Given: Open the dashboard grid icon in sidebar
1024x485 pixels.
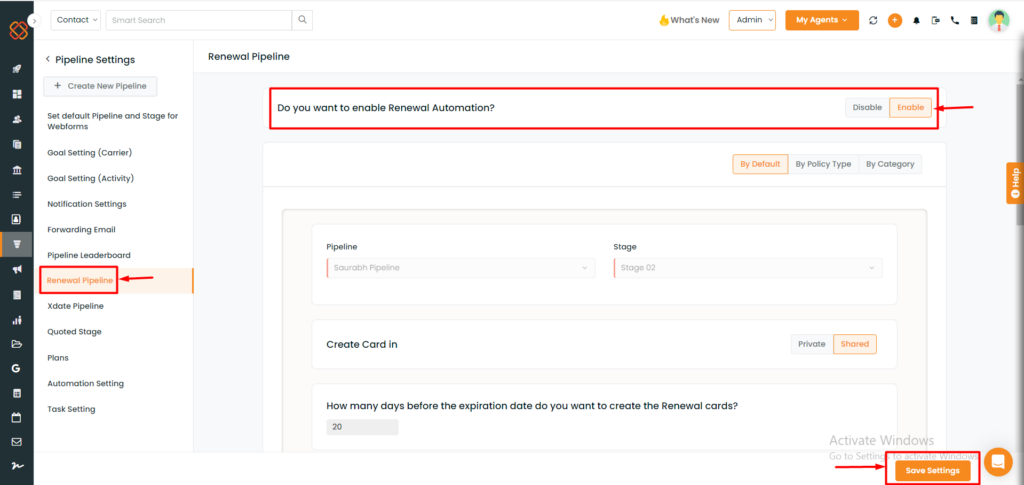Looking at the screenshot, I should [17, 94].
